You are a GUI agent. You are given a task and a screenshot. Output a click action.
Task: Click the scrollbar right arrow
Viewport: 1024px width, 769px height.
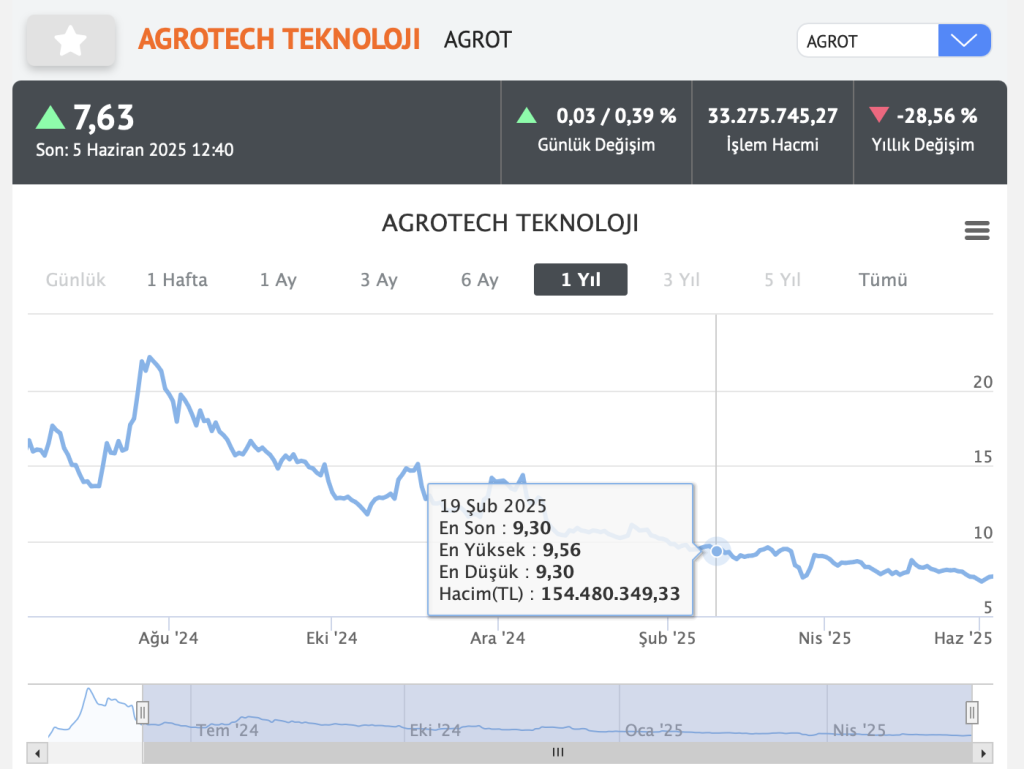point(985,753)
